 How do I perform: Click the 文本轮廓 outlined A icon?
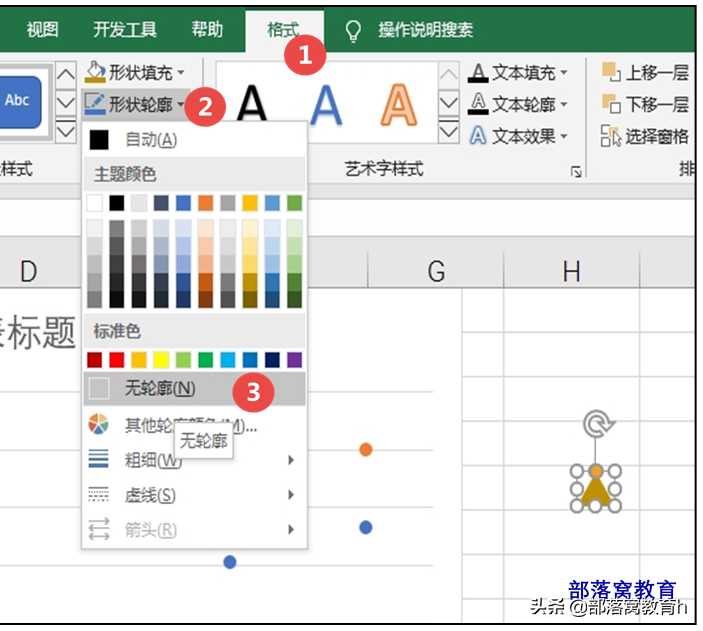pos(478,104)
